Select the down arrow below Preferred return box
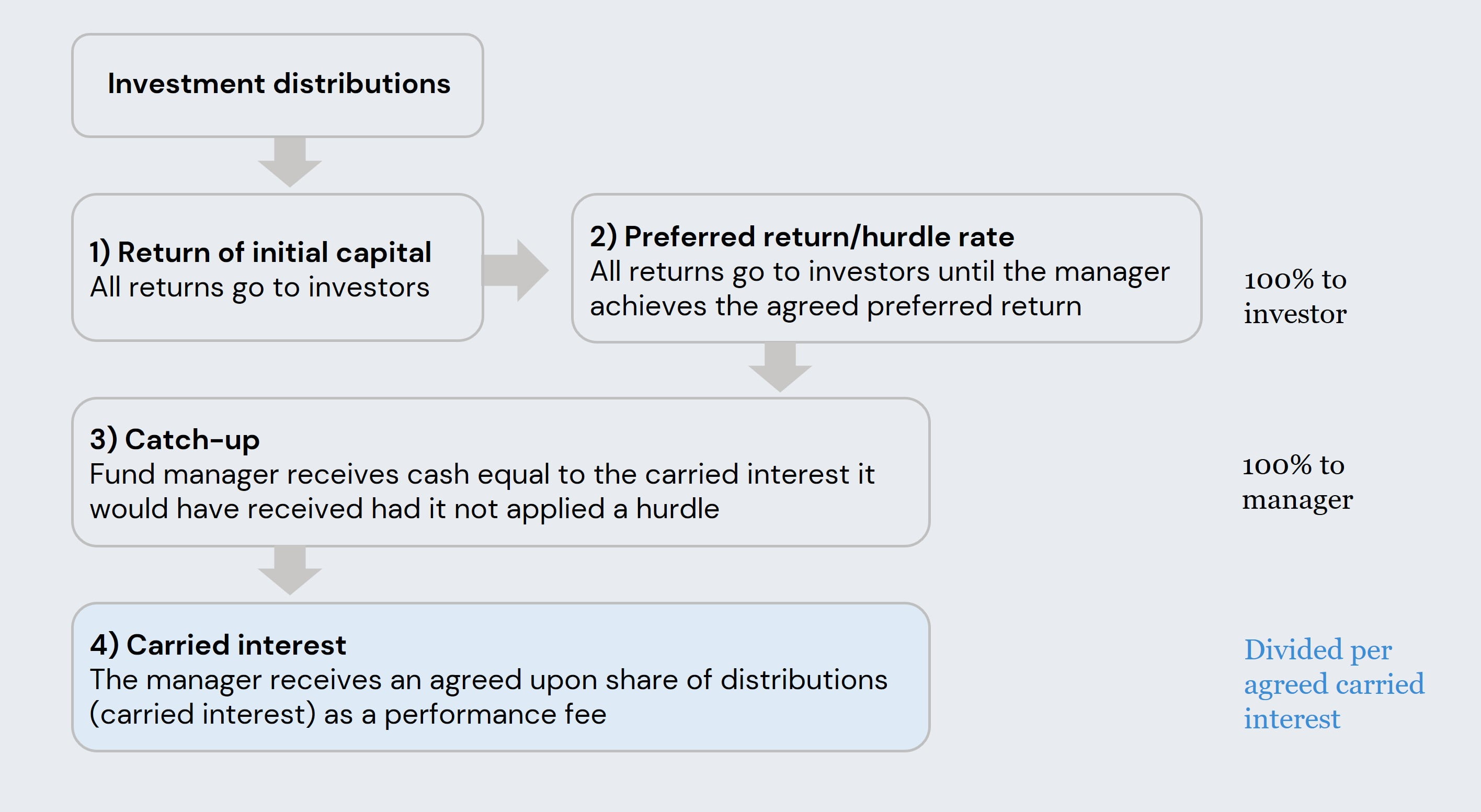 coord(780,367)
